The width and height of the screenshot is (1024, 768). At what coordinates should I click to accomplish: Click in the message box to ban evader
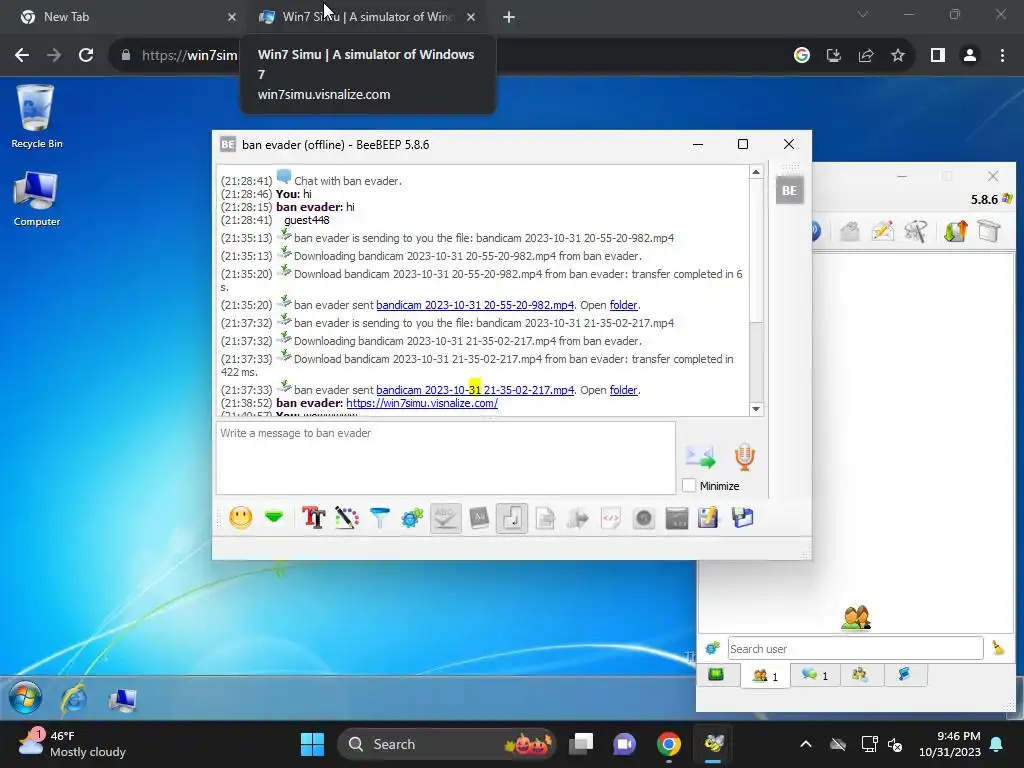click(445, 458)
